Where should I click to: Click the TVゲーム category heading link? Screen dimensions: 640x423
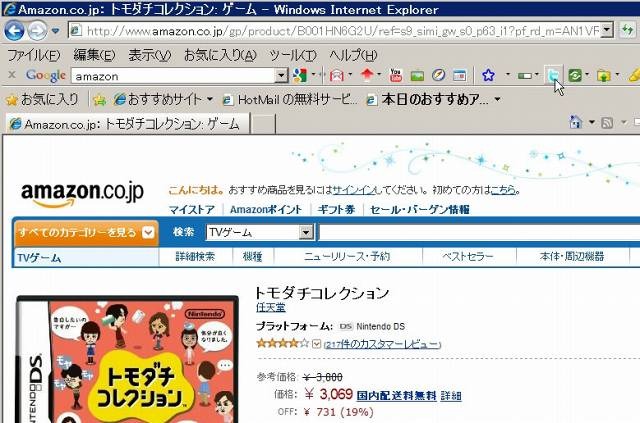(39, 258)
